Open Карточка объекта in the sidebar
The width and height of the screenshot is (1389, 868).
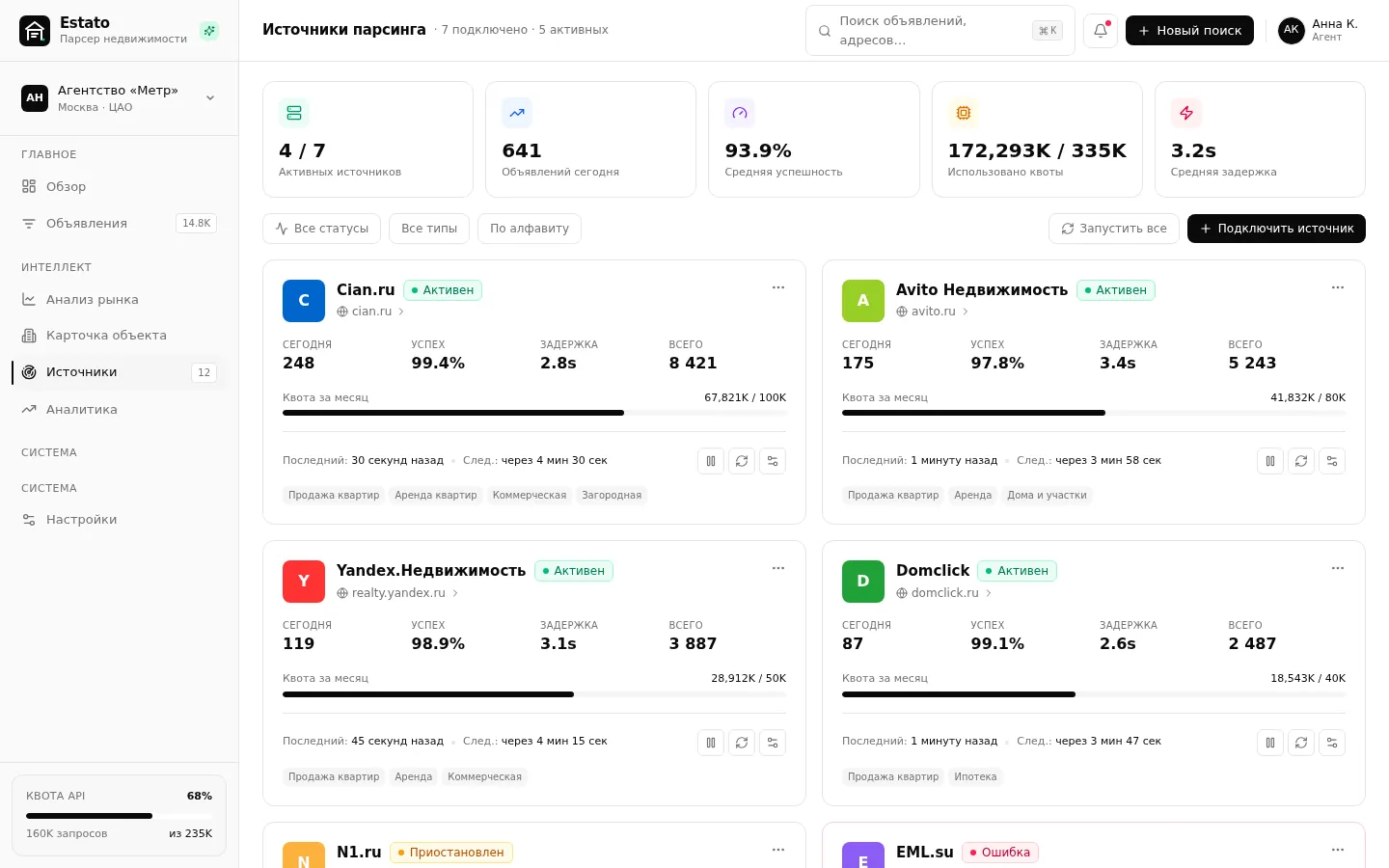[119, 336]
